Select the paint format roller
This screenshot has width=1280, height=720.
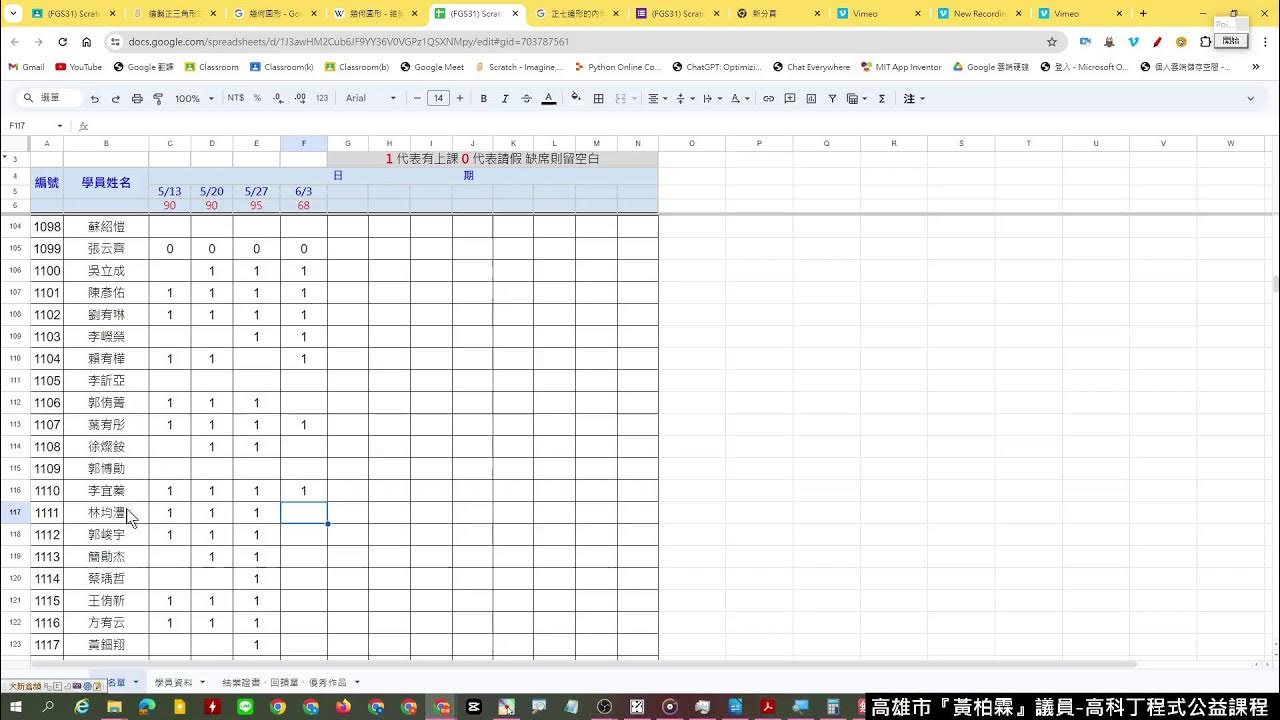point(158,99)
